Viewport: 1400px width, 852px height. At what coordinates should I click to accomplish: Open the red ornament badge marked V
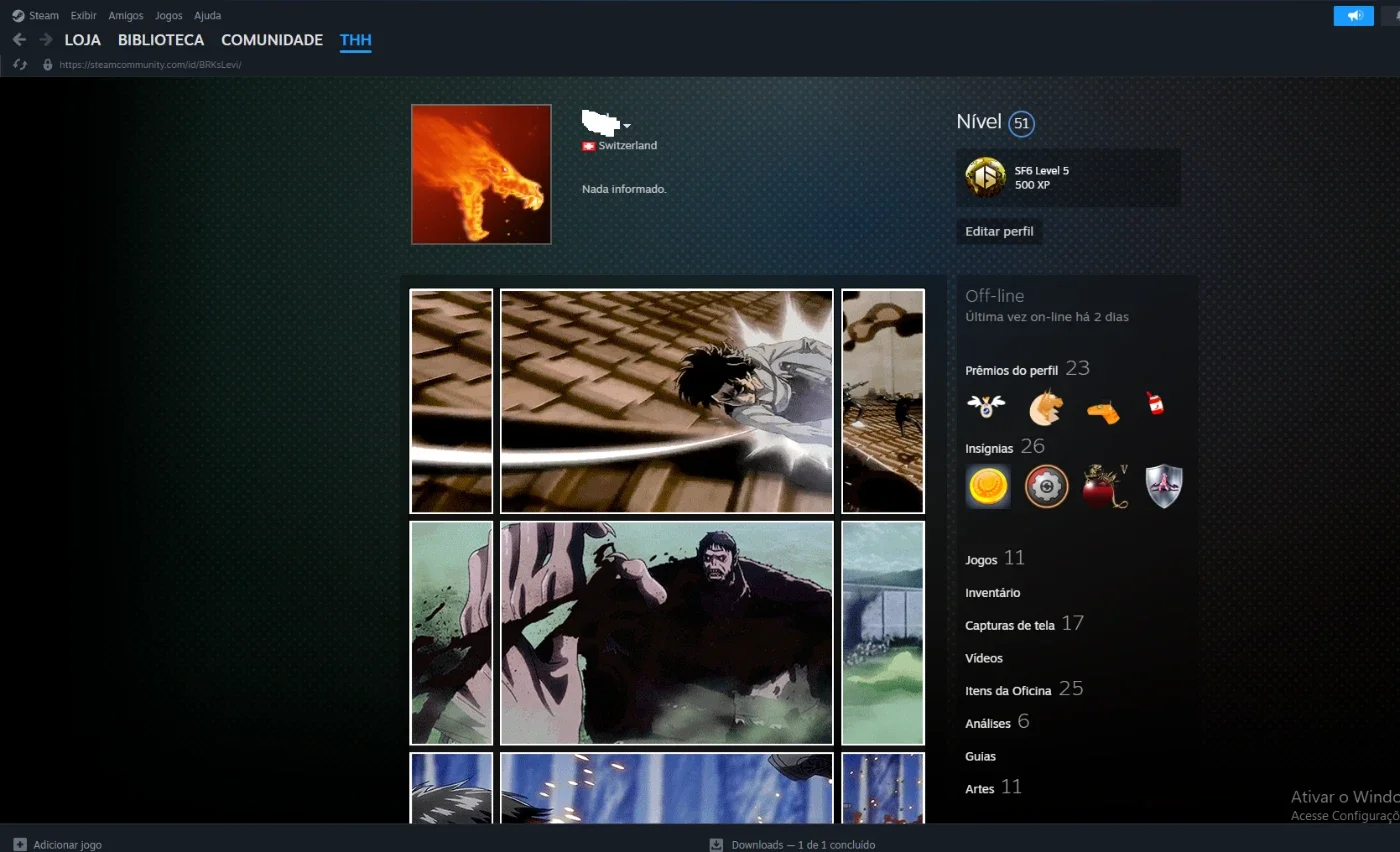point(1106,487)
